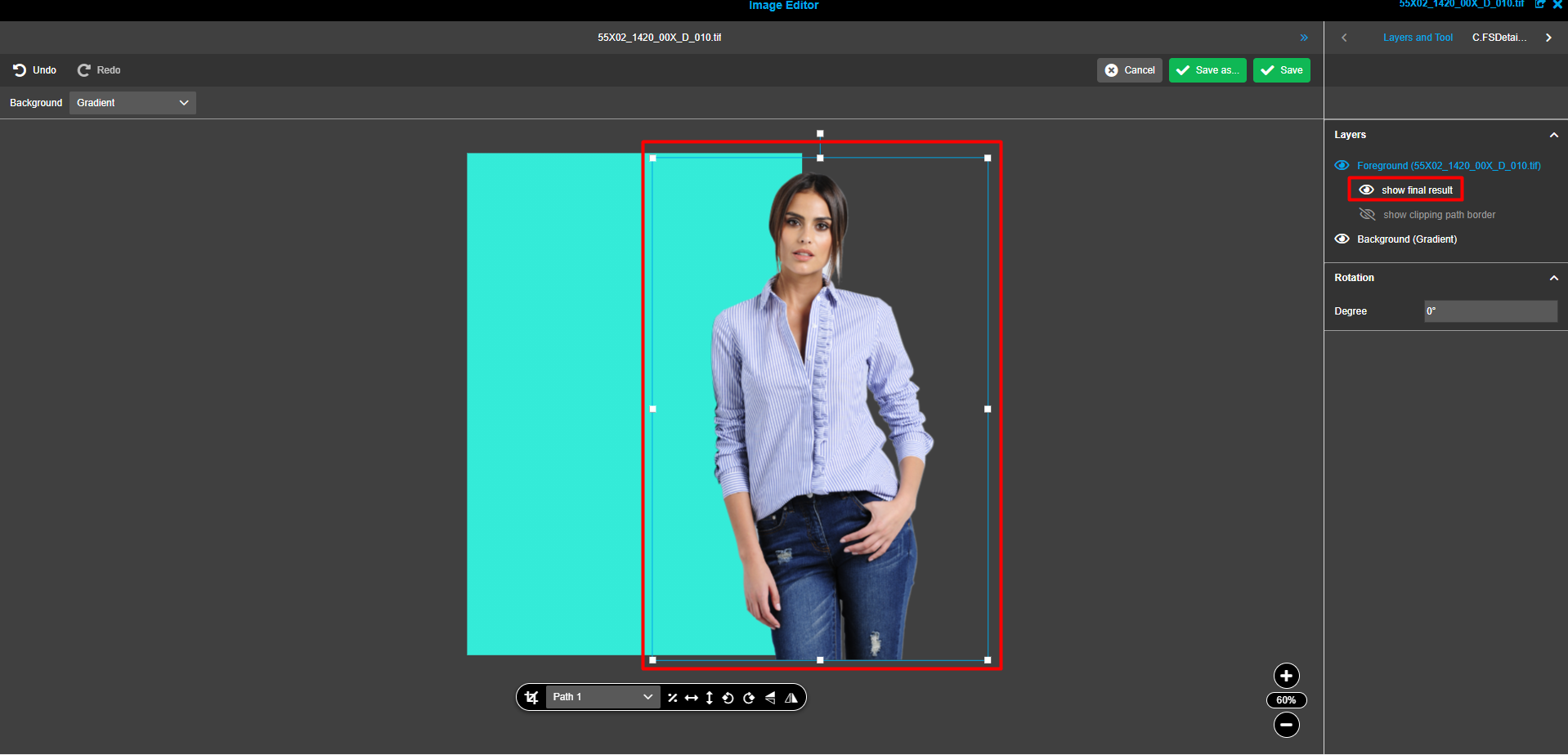The width and height of the screenshot is (1568, 755).
Task: Select the Layers and Tool tab
Action: point(1418,37)
